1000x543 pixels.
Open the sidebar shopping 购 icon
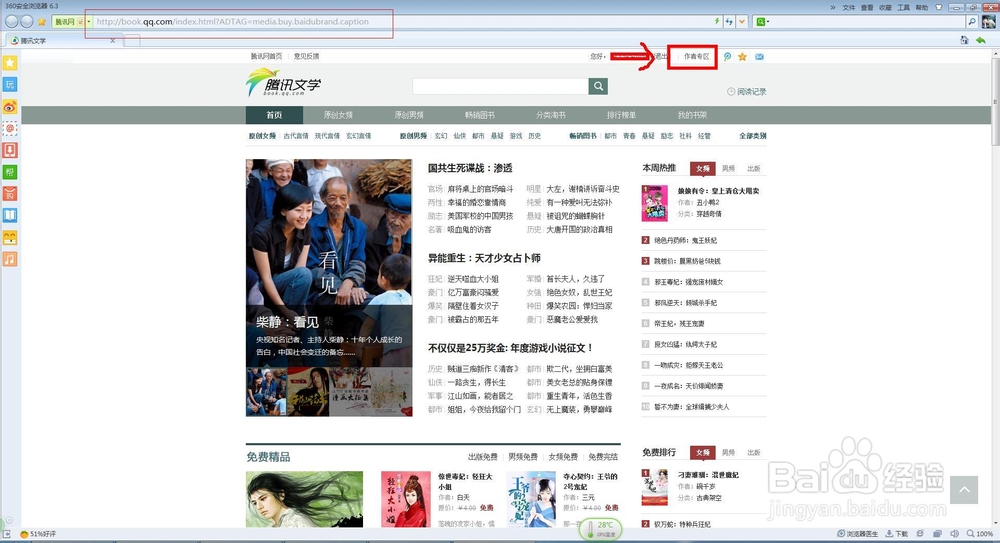pyautogui.click(x=10, y=194)
